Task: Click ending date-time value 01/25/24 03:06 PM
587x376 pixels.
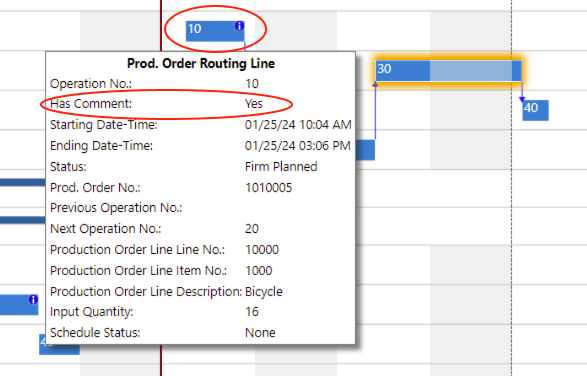Action: coord(298,146)
